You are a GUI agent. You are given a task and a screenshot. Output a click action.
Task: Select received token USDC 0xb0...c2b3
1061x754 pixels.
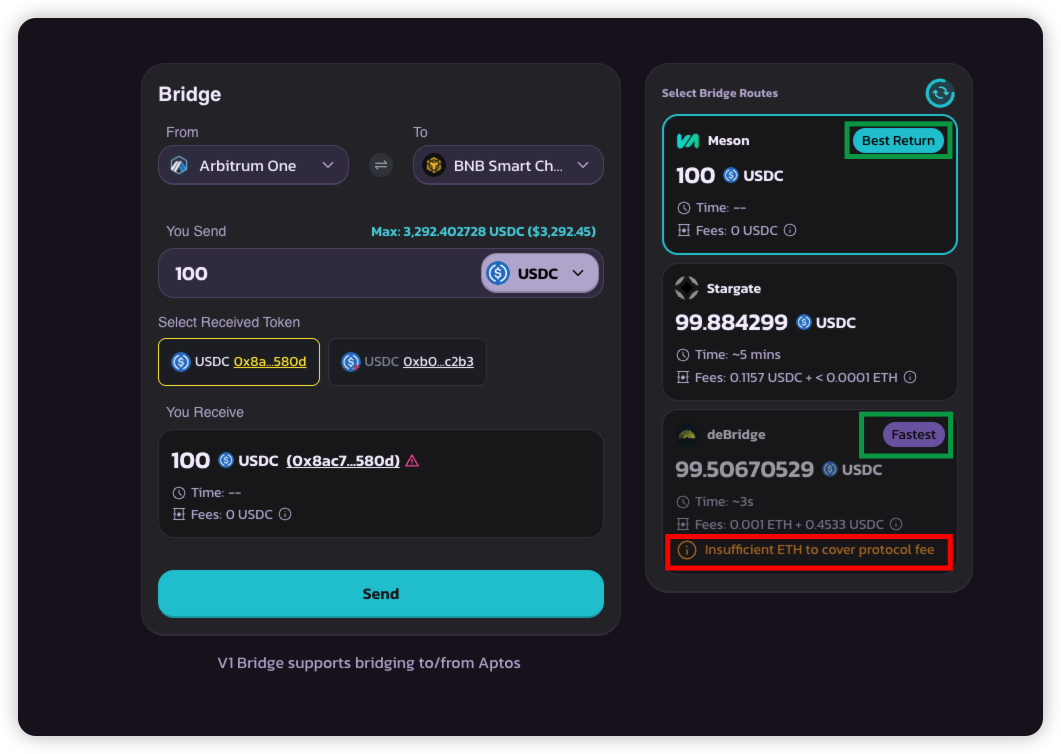click(407, 362)
